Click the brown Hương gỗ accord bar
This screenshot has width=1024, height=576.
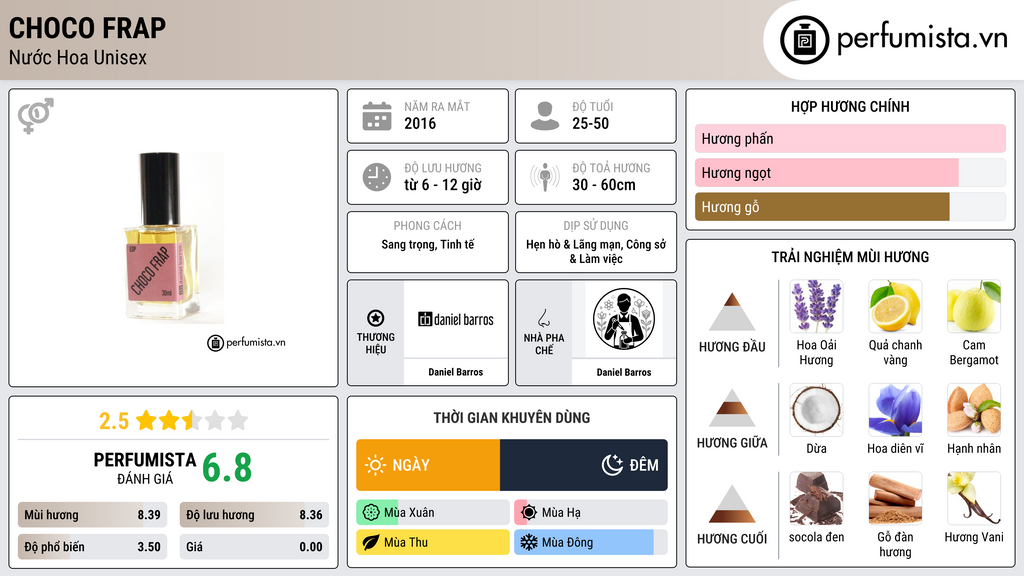pos(850,206)
